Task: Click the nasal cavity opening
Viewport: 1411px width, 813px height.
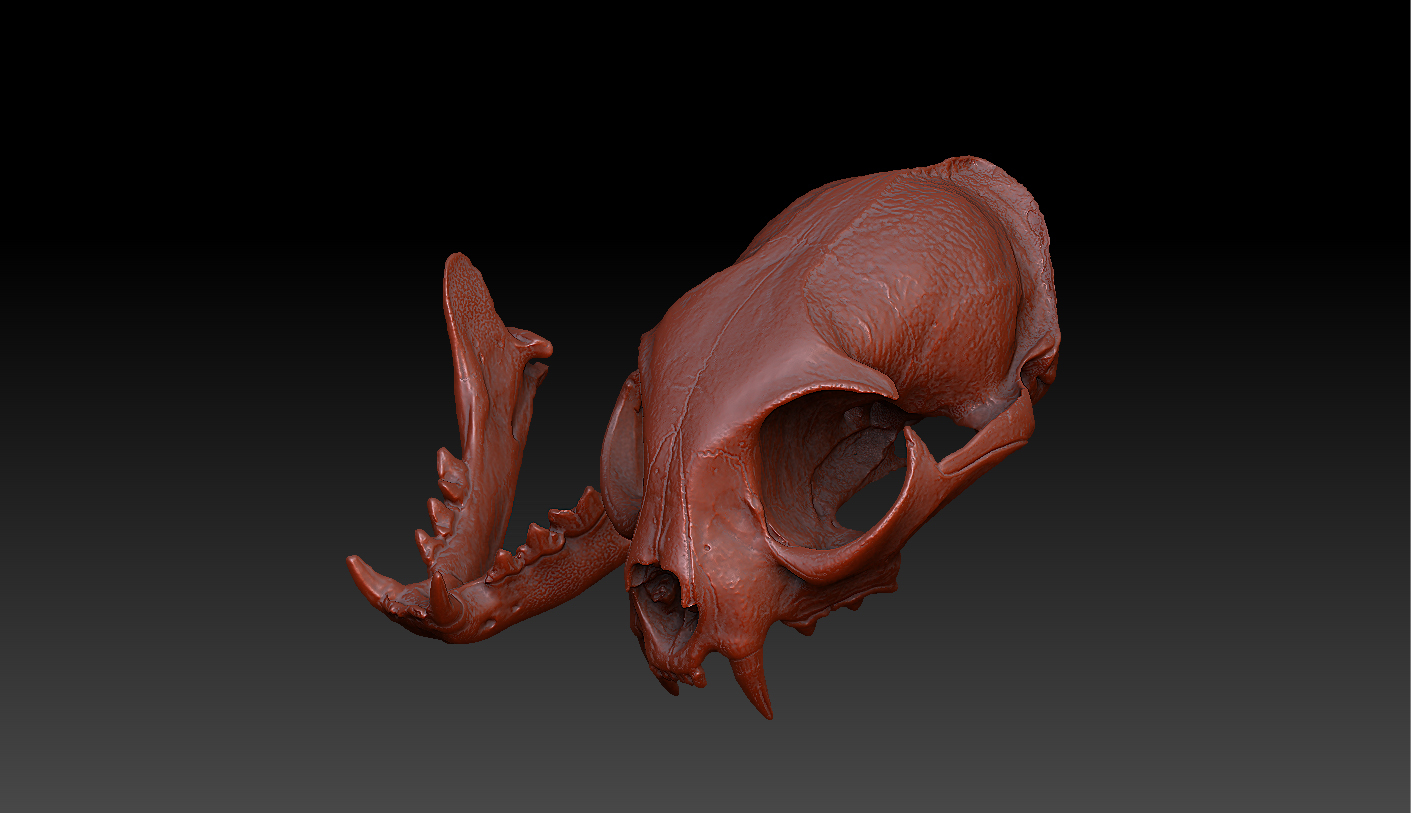Action: [x=665, y=600]
